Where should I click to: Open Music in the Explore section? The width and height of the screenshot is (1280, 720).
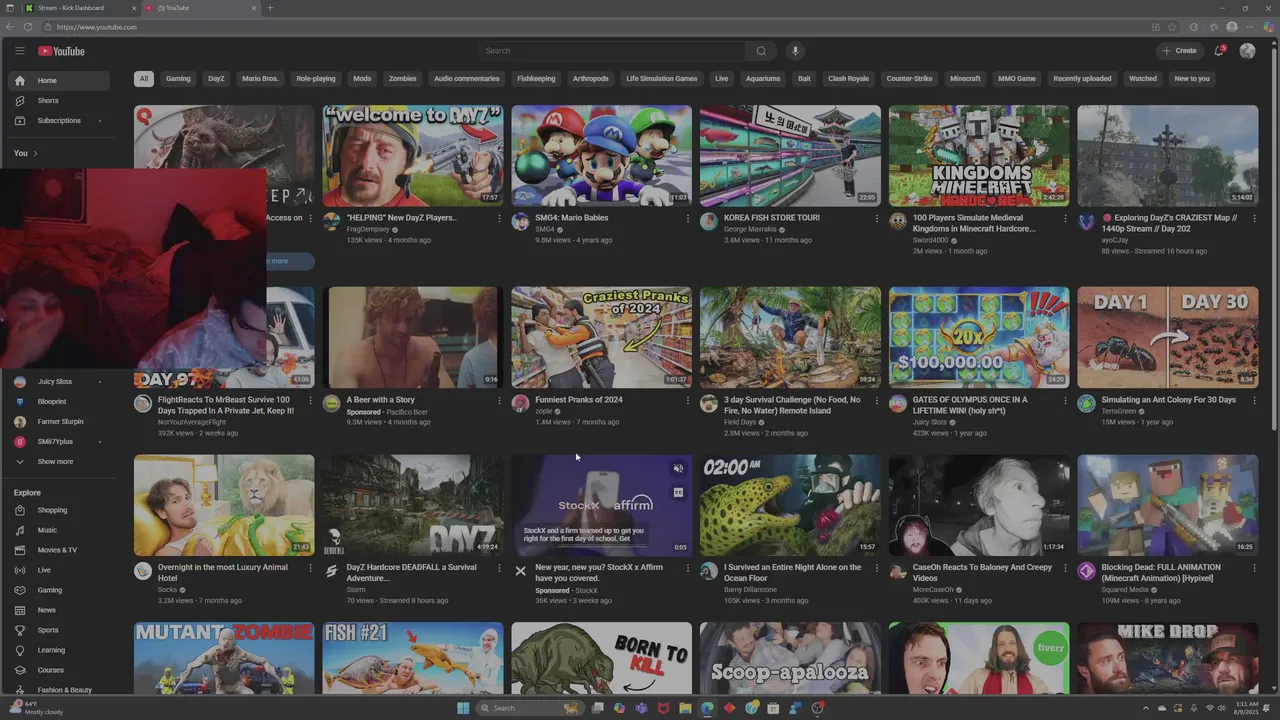click(60, 530)
